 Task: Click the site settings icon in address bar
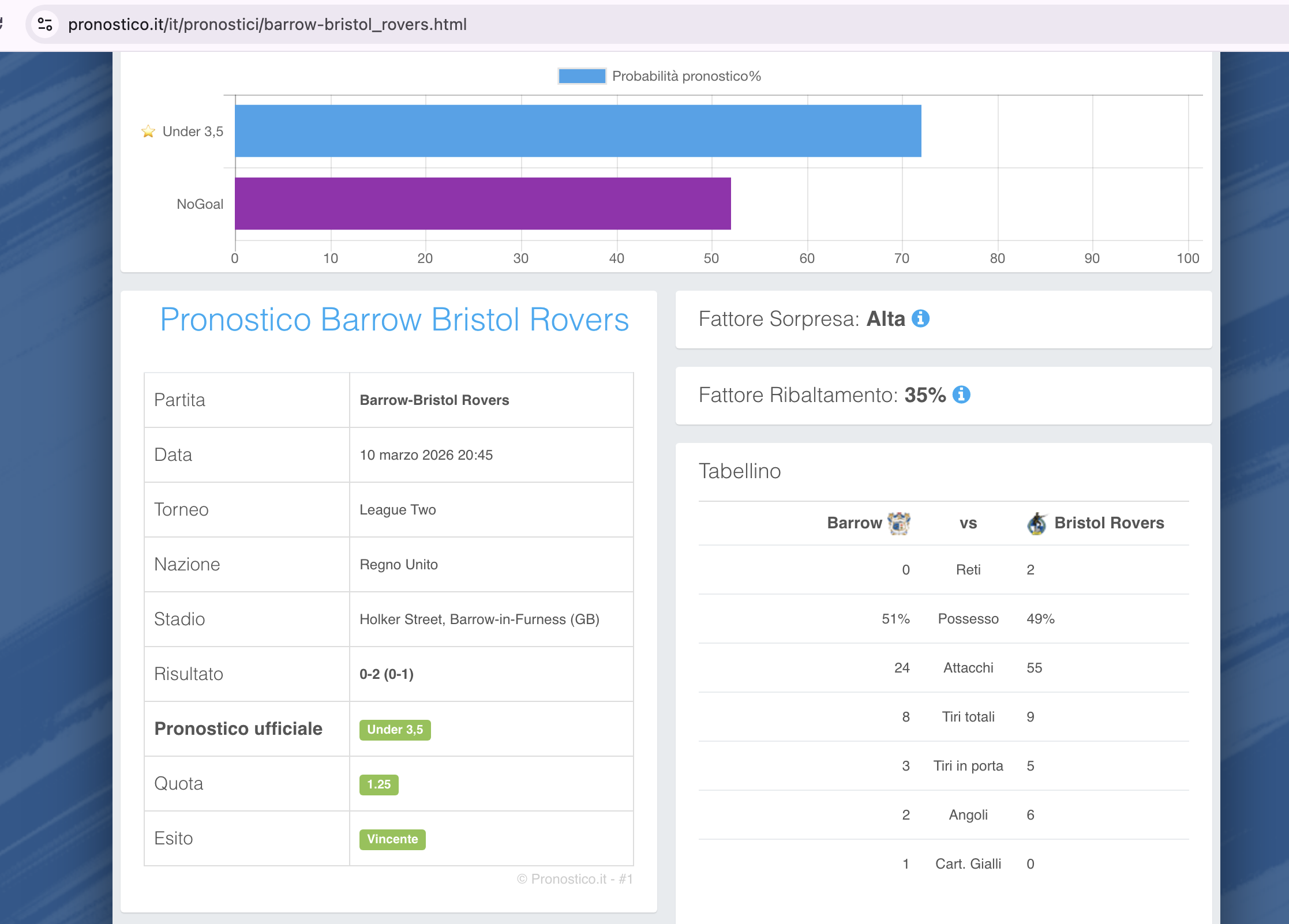pyautogui.click(x=45, y=24)
